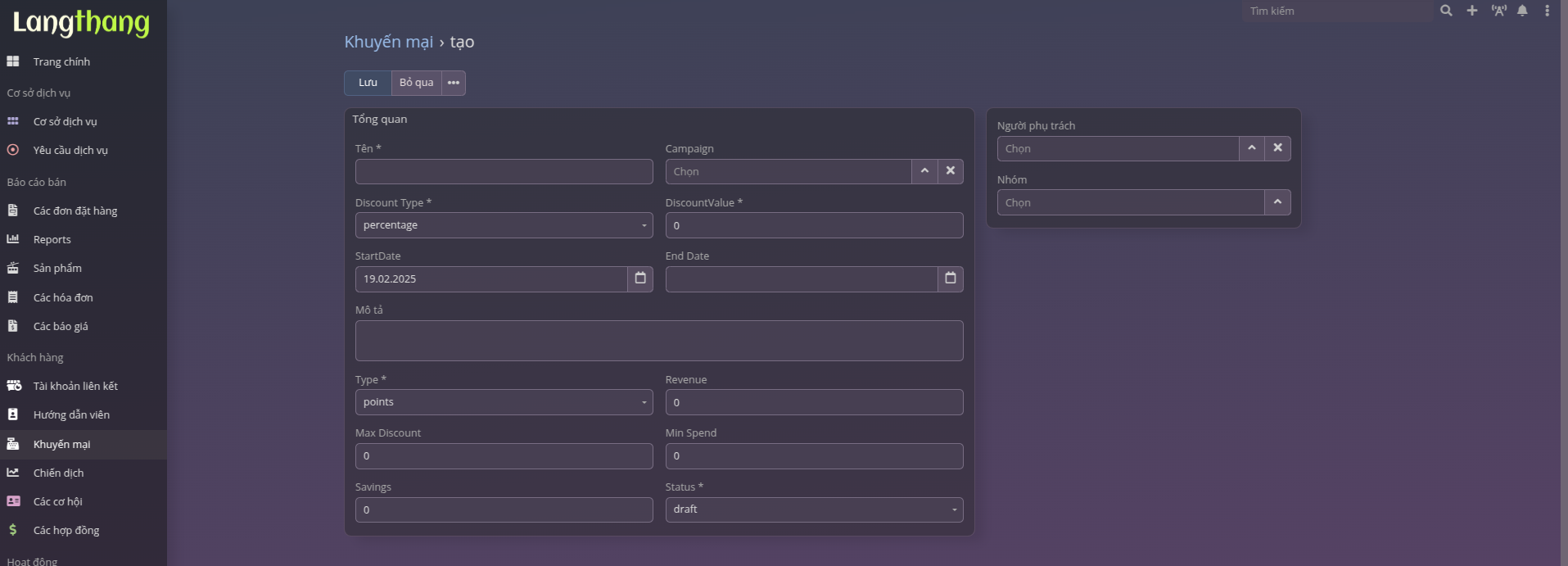The image size is (1568, 566).
Task: Open the StartDate calendar picker
Action: pos(640,278)
